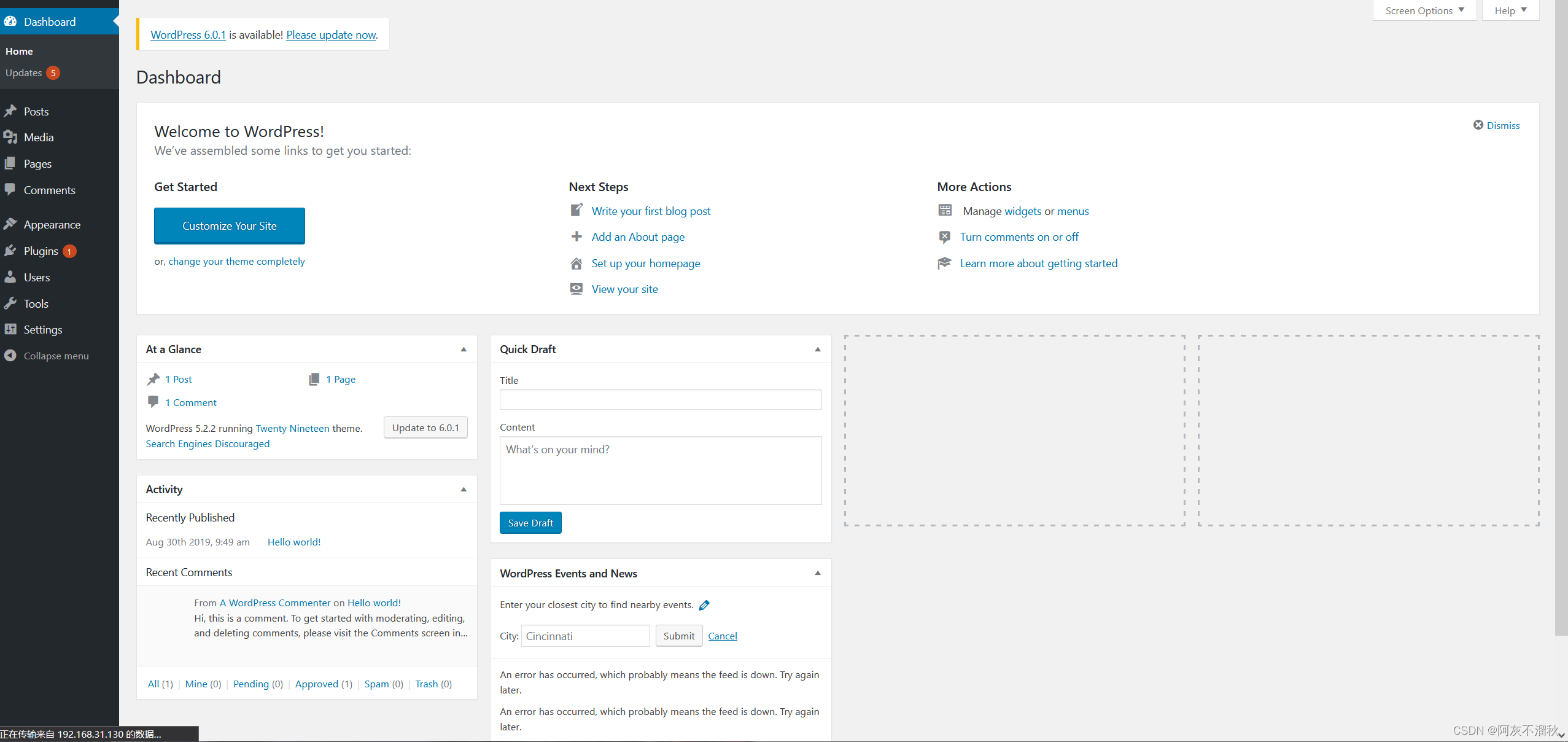Image resolution: width=1568 pixels, height=742 pixels.
Task: Click the plus icon beside Add an About page
Action: tap(576, 236)
